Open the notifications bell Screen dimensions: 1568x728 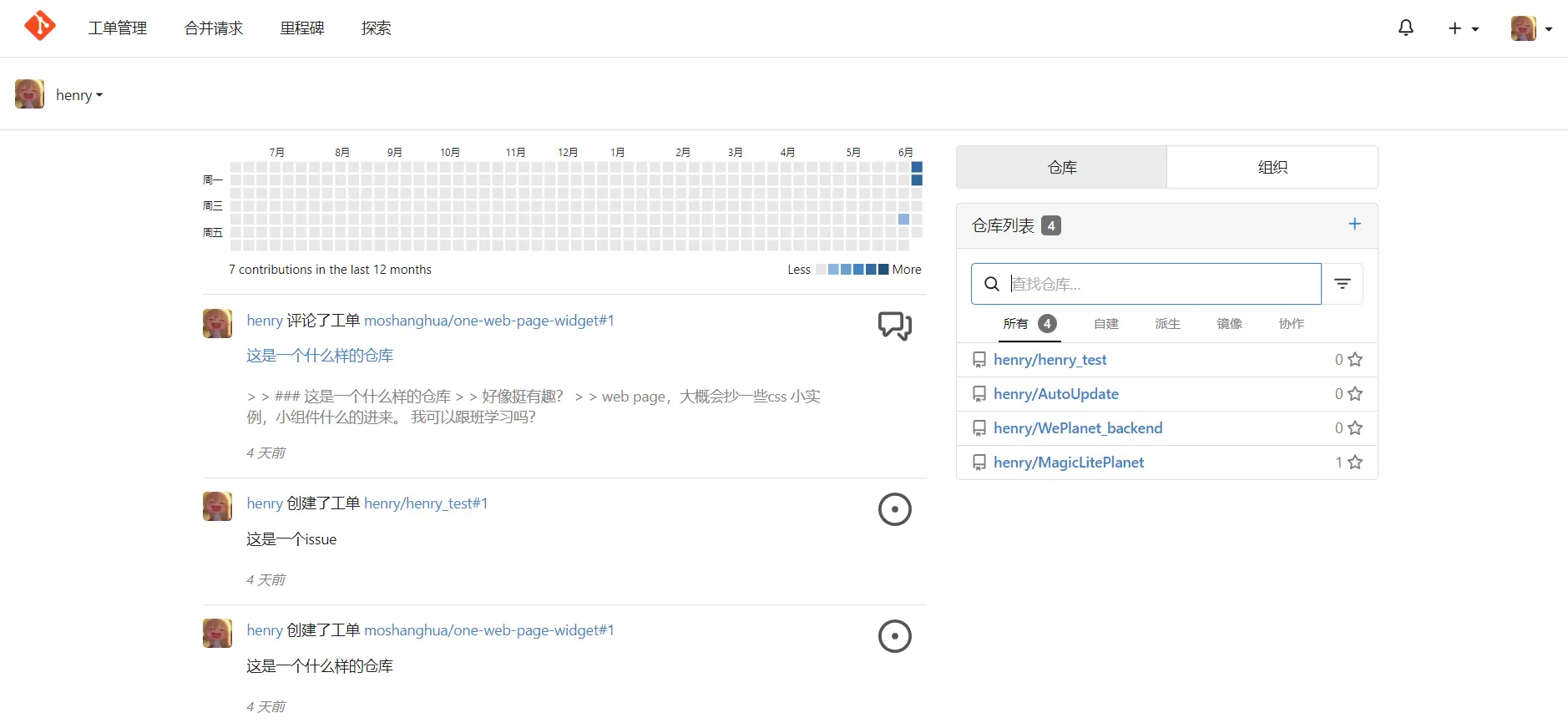1406,28
